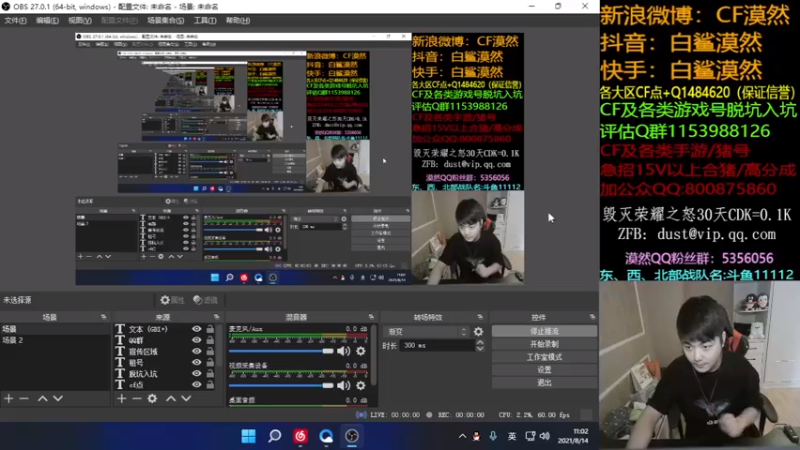Open the 麦克风/Aux audio settings gear
800x450 pixels.
point(361,351)
